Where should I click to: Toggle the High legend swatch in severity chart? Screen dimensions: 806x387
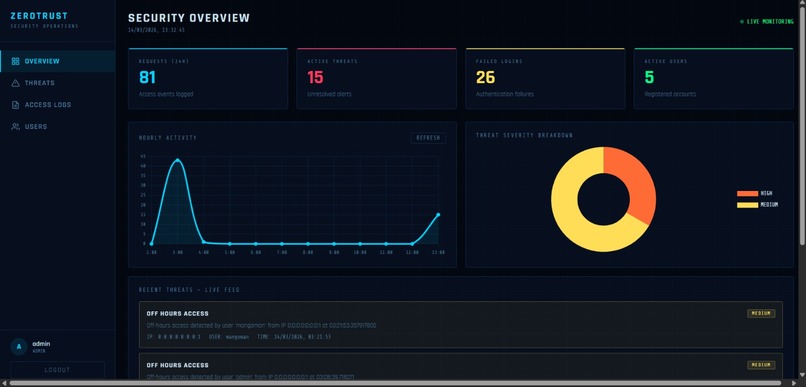tap(747, 194)
